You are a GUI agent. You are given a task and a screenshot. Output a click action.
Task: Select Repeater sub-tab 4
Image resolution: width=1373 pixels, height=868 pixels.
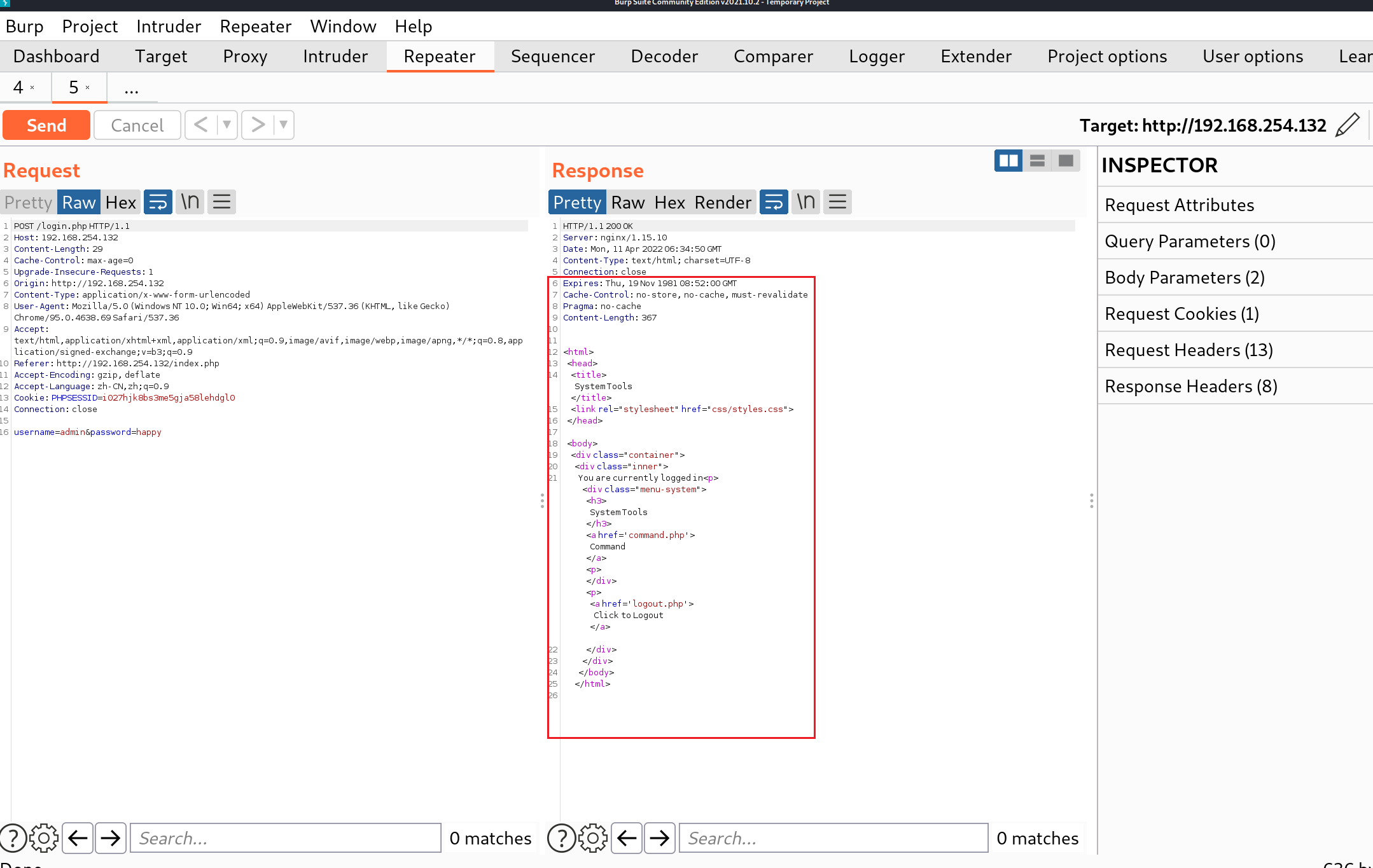tap(18, 87)
